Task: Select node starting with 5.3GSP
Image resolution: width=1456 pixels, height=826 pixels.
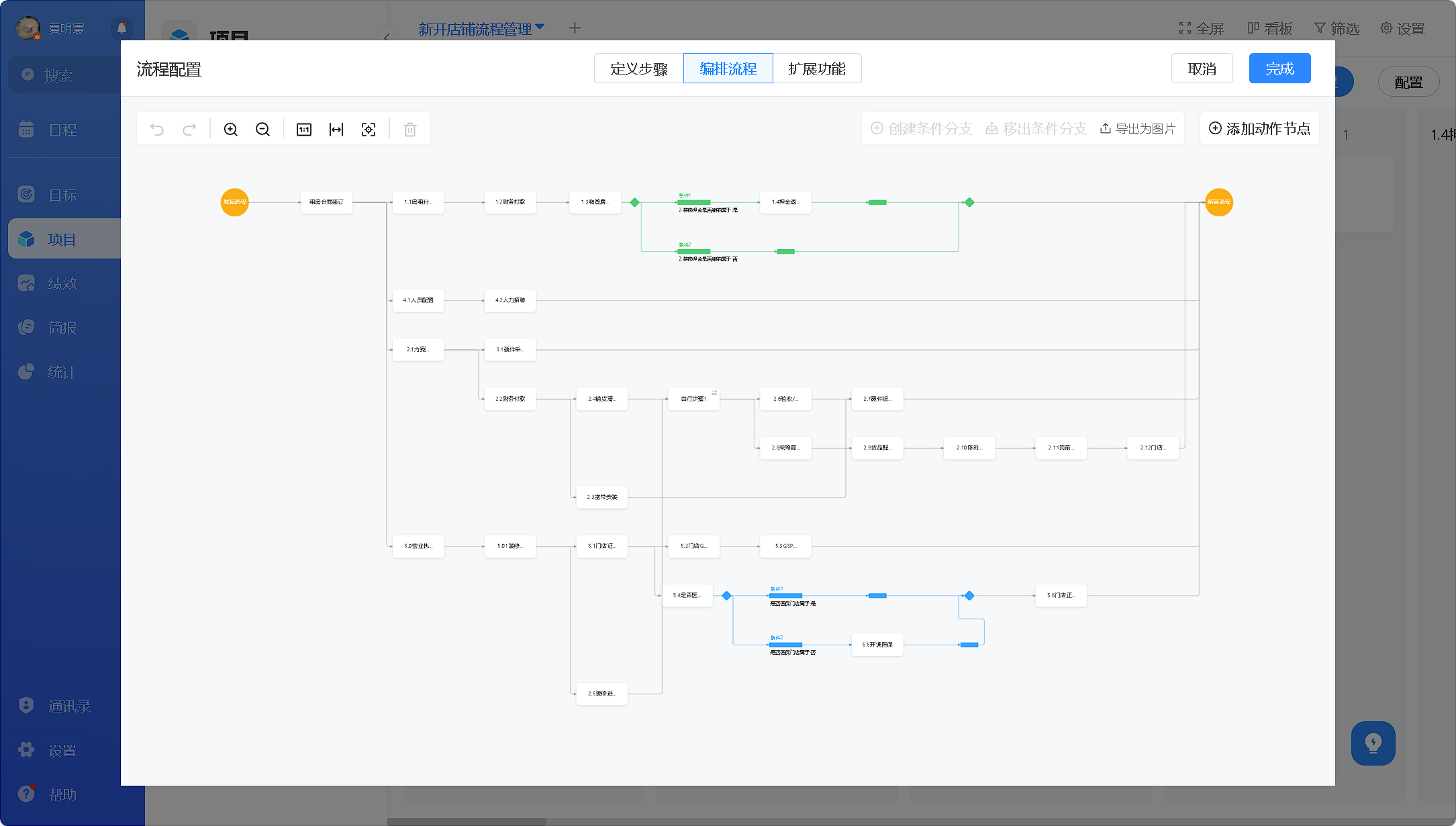Action: click(785, 546)
